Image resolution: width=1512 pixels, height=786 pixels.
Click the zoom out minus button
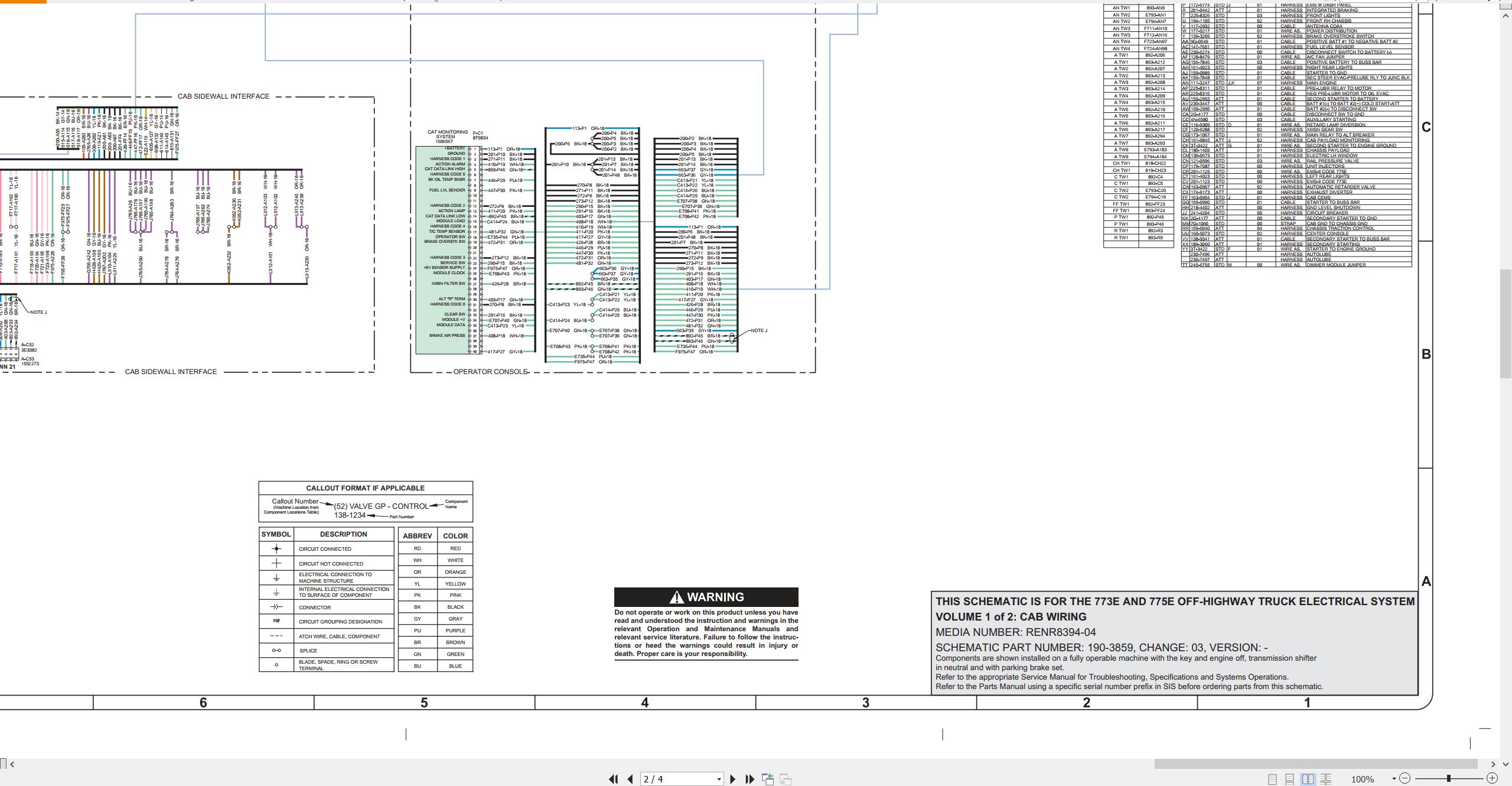1405,778
